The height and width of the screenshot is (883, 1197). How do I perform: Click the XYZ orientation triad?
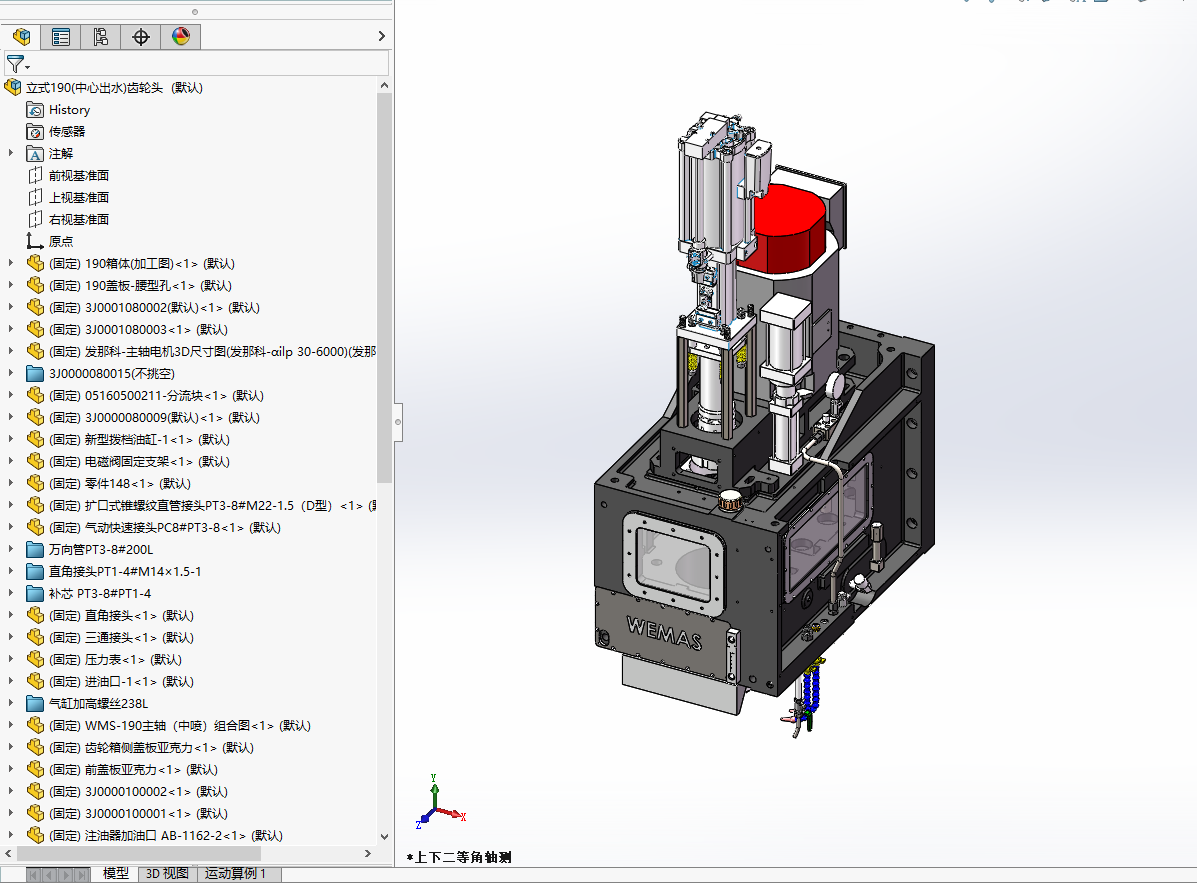[440, 803]
